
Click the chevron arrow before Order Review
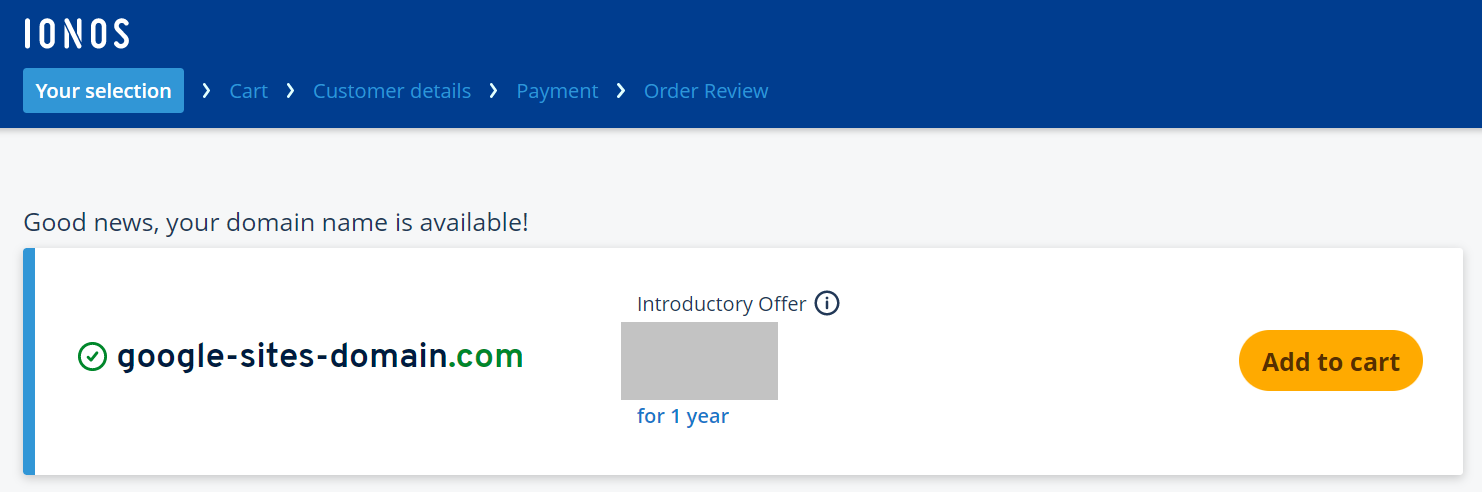coord(621,91)
